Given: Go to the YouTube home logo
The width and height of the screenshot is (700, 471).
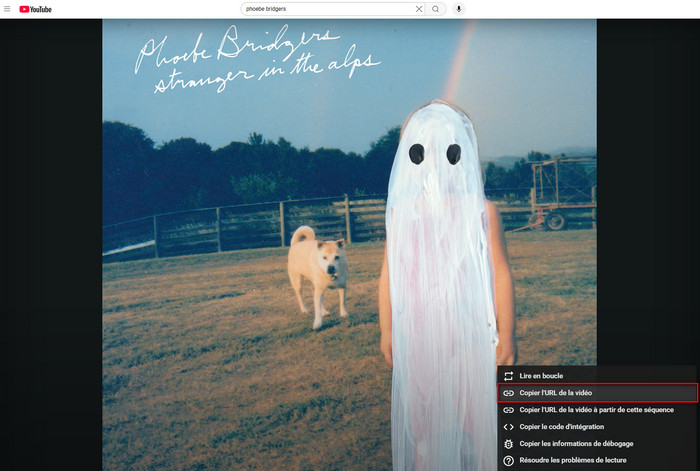Looking at the screenshot, I should coord(36,9).
